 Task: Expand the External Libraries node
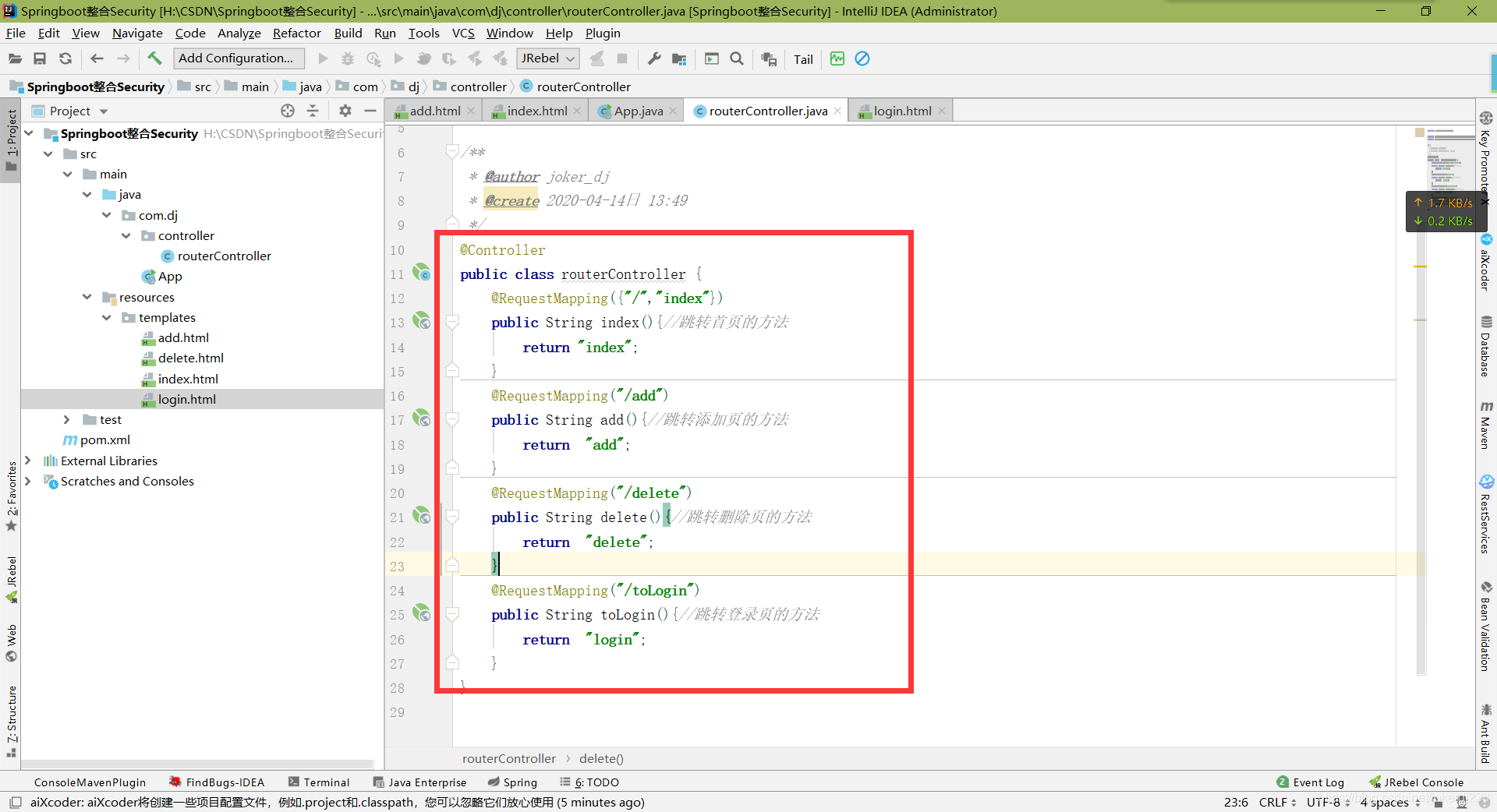(x=28, y=461)
